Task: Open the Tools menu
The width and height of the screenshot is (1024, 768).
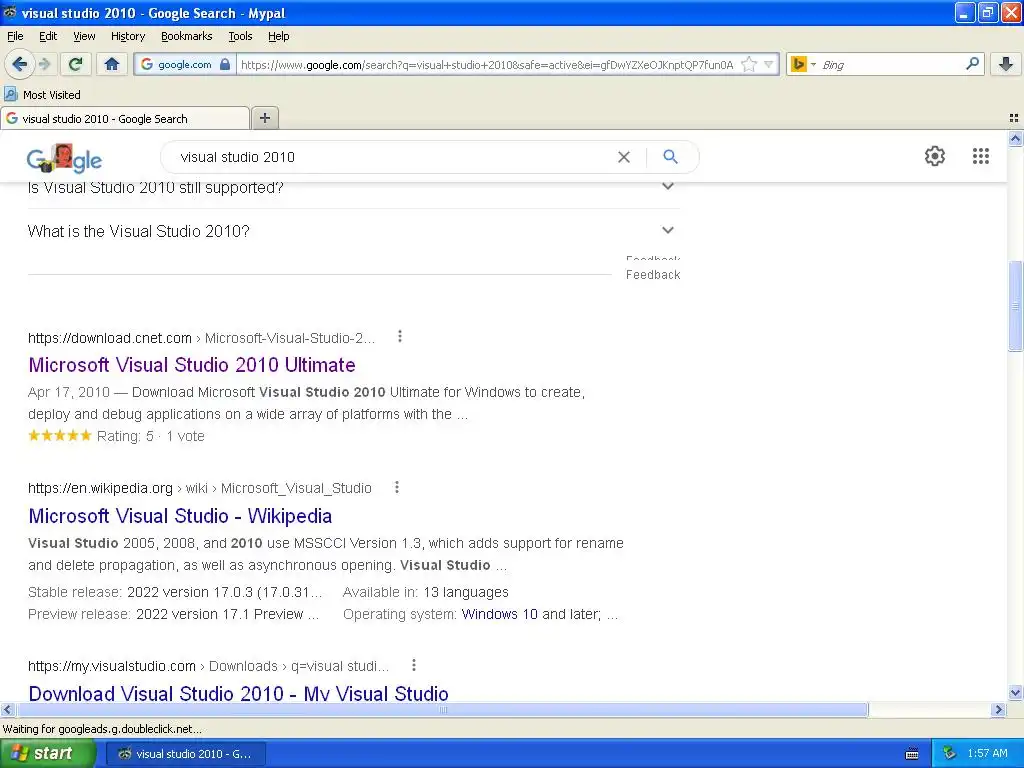Action: click(x=240, y=36)
